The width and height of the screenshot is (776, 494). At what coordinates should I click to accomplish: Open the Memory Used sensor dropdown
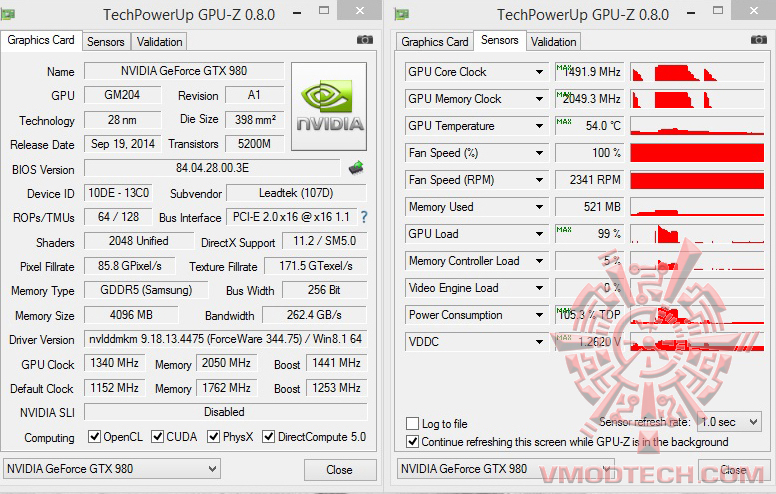click(x=539, y=207)
